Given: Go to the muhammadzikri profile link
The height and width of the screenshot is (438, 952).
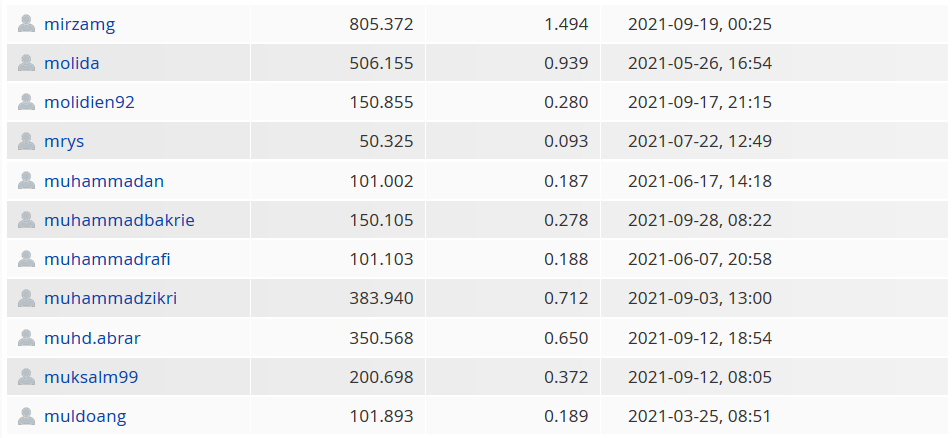Looking at the screenshot, I should click(110, 298).
